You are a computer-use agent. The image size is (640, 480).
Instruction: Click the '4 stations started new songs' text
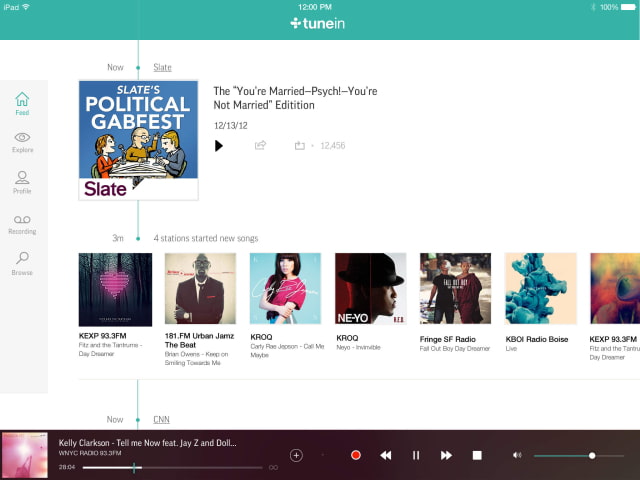[206, 238]
